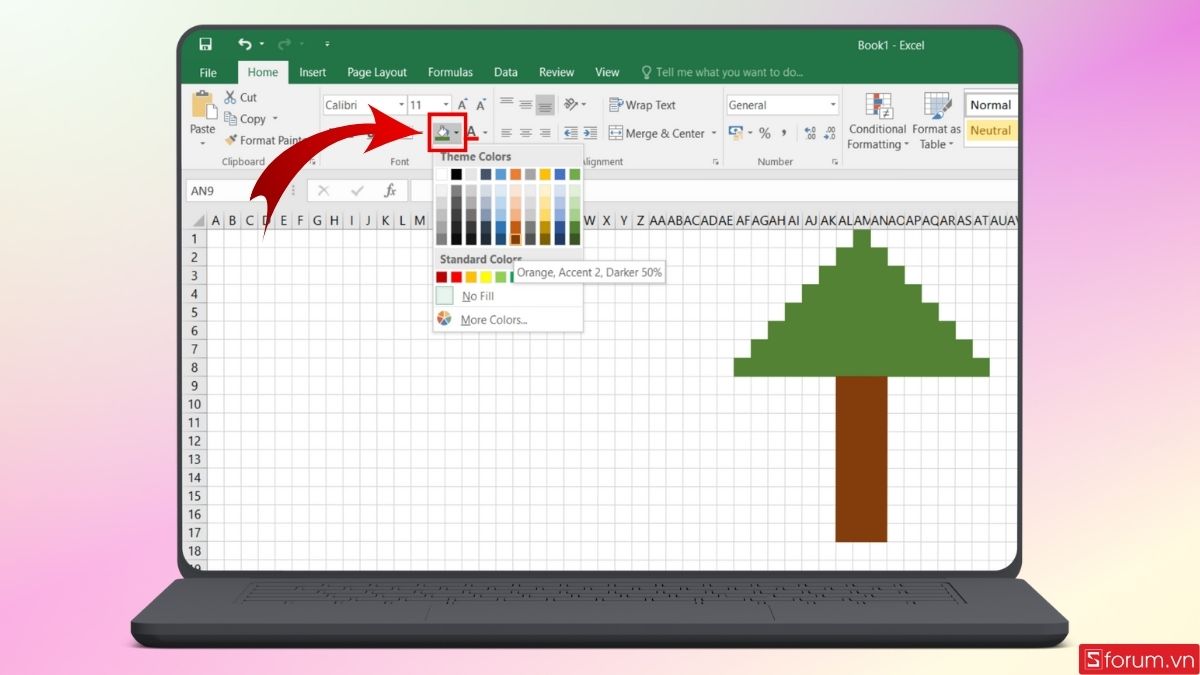The height and width of the screenshot is (675, 1200).
Task: Open the File tab
Action: 208,72
